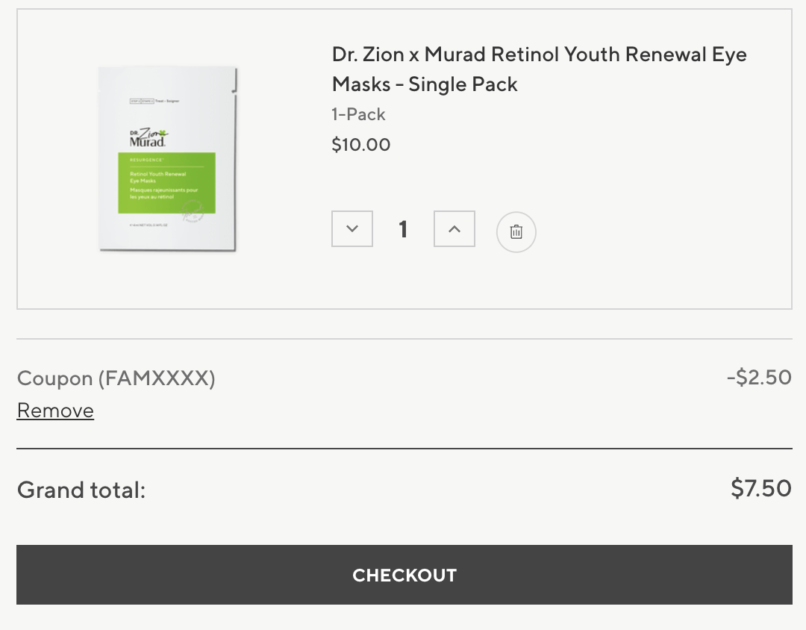
Task: Open the eye mask product thumbnail
Action: click(167, 159)
